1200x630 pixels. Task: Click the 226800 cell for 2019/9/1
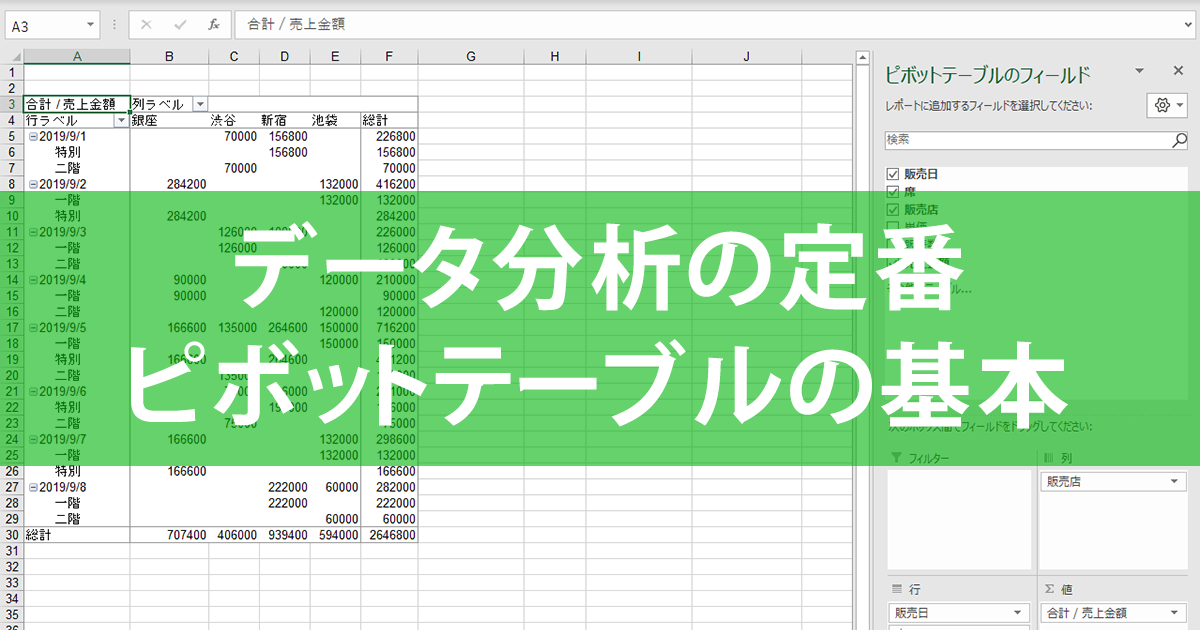point(389,136)
